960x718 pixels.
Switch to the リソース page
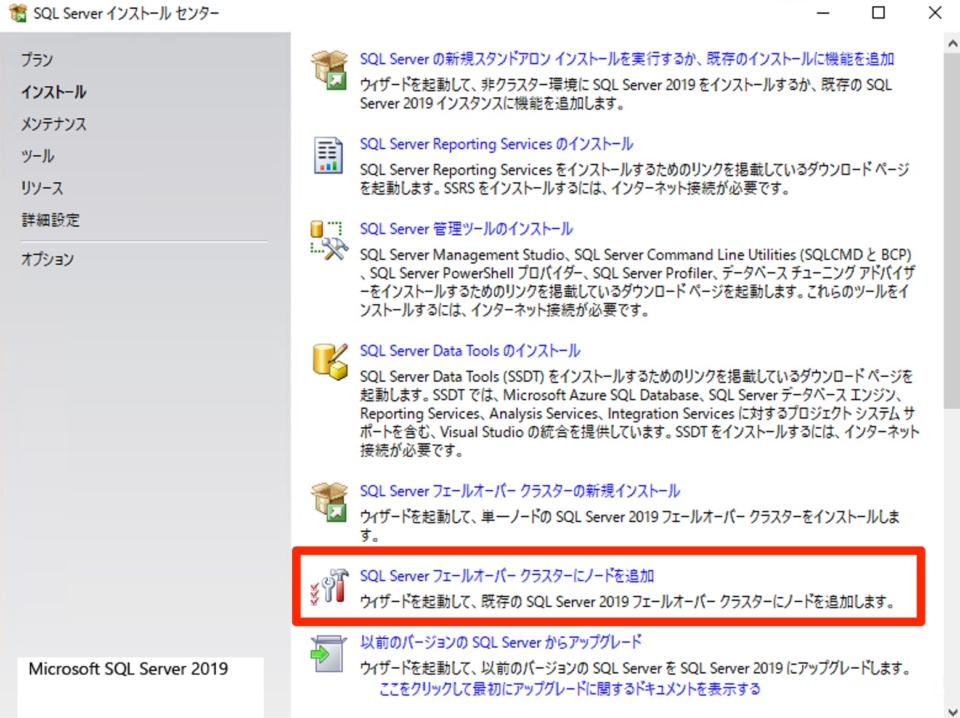tap(42, 187)
